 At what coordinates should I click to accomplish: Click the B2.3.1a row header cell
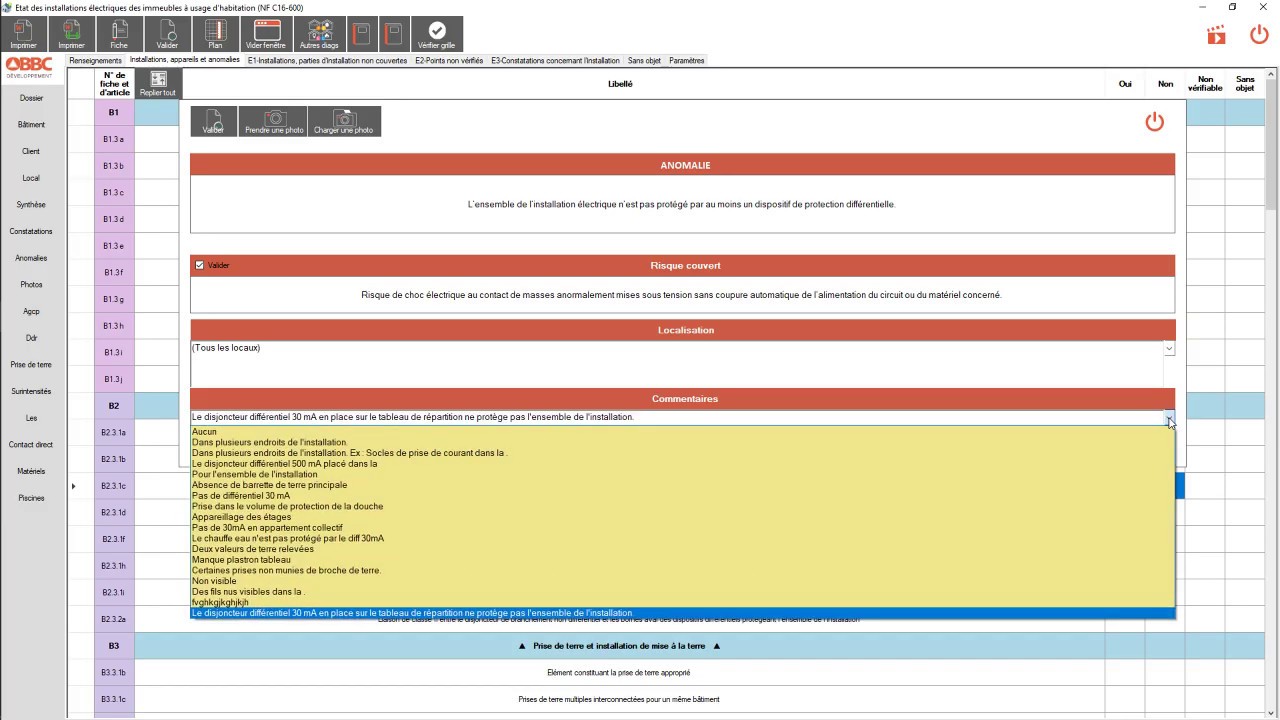(114, 432)
